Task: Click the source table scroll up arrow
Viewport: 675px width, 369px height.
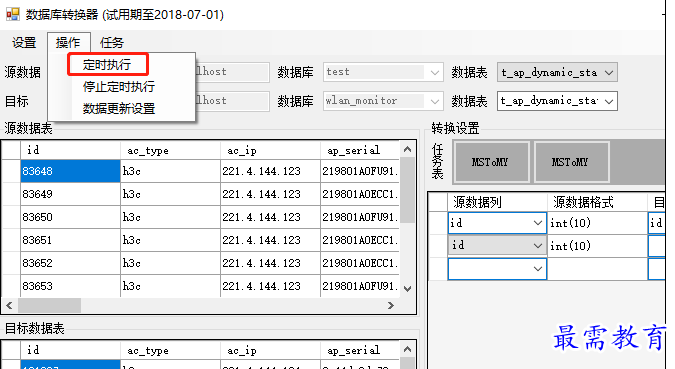Action: 407,150
